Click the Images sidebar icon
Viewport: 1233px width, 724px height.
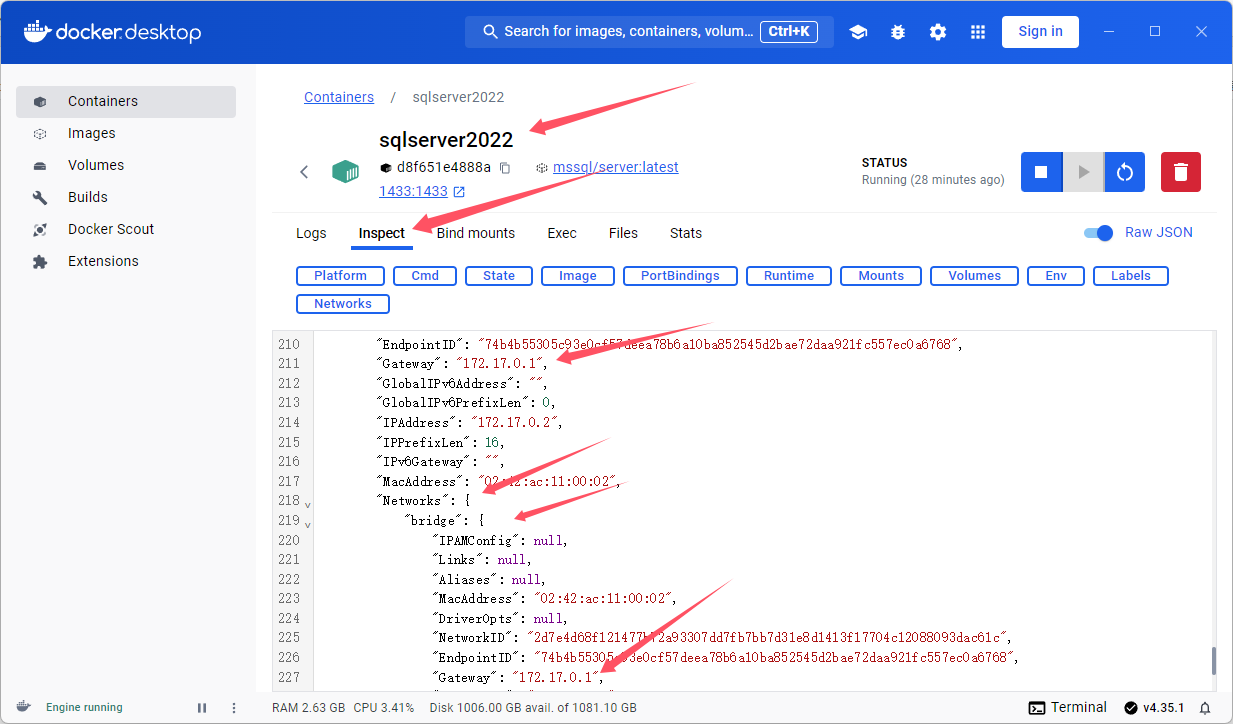40,134
